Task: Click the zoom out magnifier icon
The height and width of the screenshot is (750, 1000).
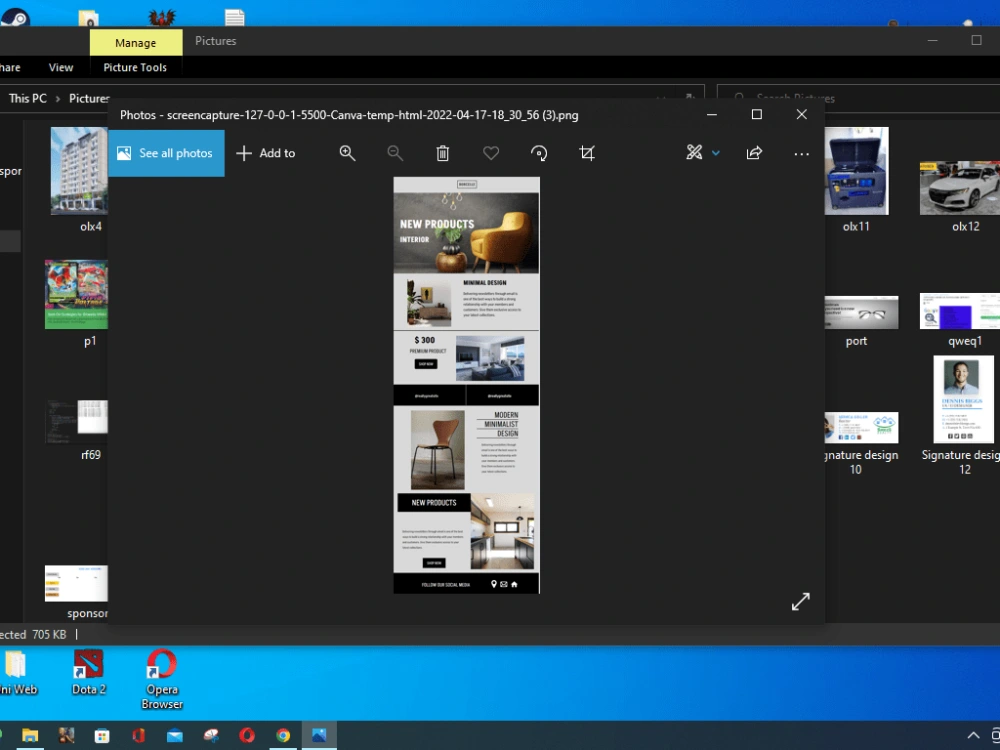Action: pyautogui.click(x=395, y=153)
